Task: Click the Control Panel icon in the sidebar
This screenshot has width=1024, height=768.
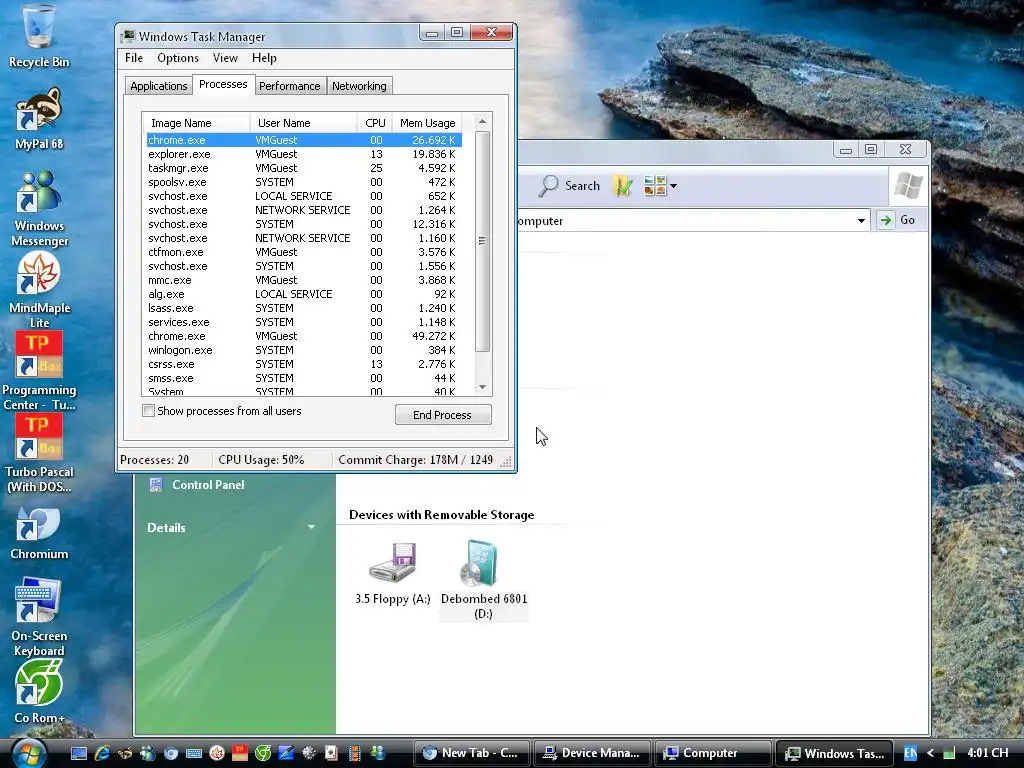Action: point(155,485)
